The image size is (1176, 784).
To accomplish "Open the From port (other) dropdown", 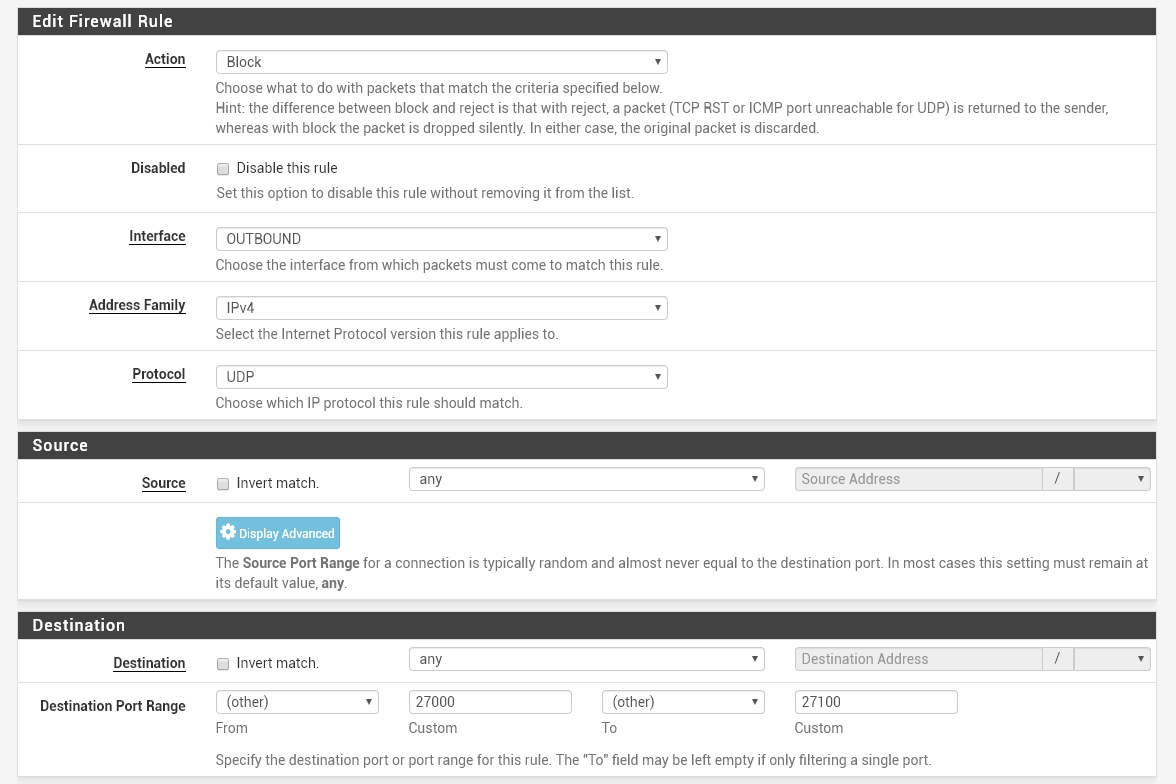I will 297,702.
